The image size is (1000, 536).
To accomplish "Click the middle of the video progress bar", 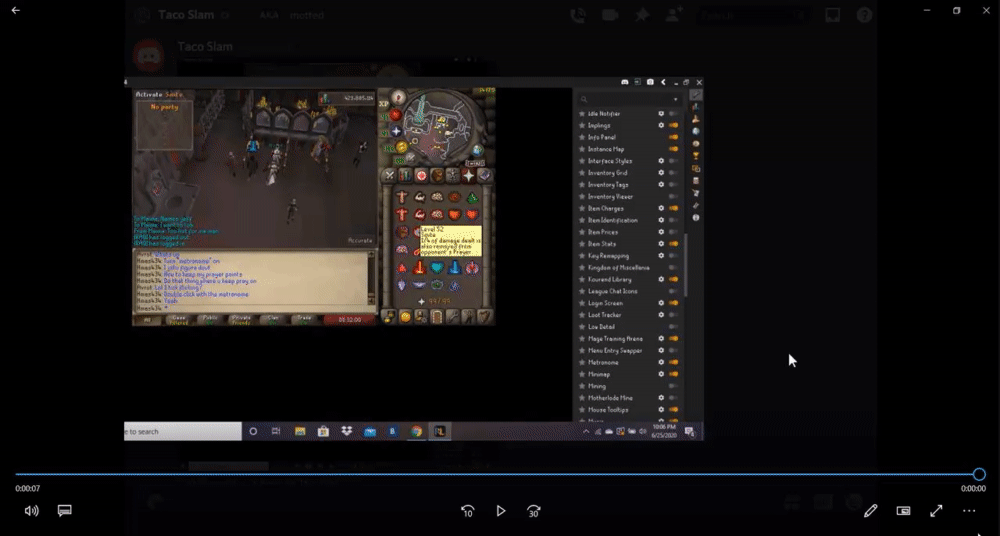I will click(497, 474).
